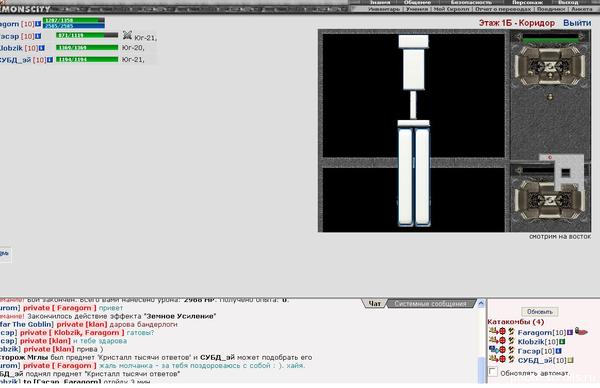Click the red target icon next to Klobzik in Катакомбы

tap(502, 341)
